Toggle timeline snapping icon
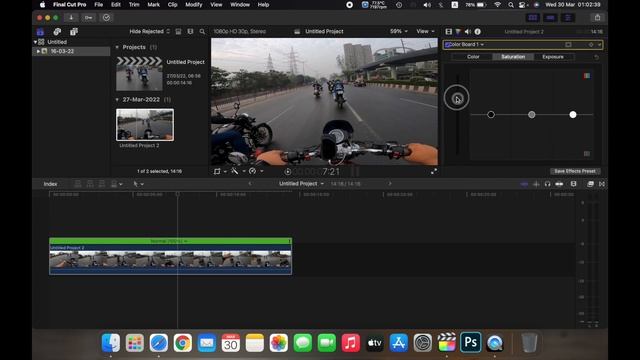Screen dimensions: 640x360 pyautogui.click(x=559, y=184)
